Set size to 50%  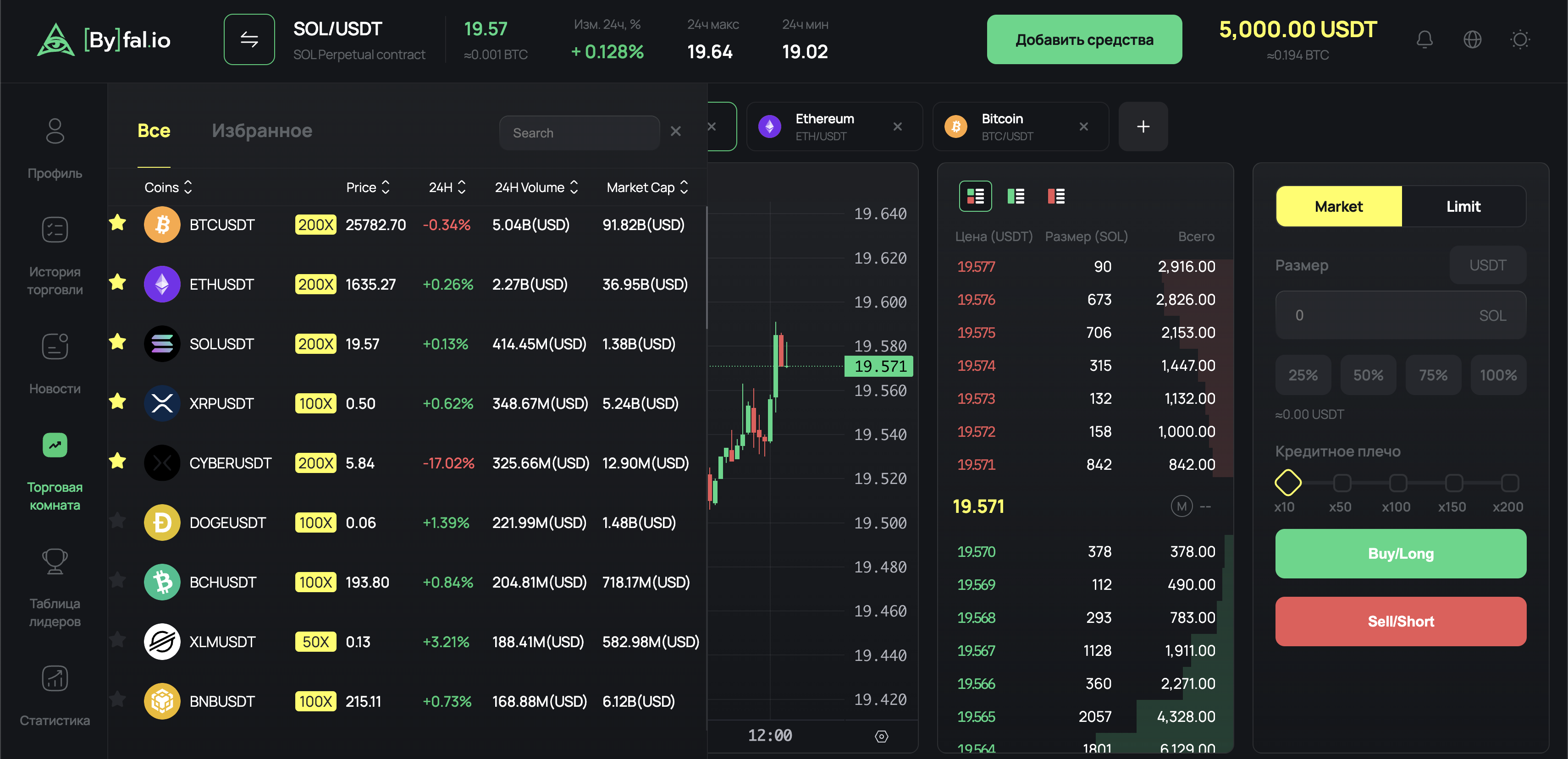click(1368, 375)
